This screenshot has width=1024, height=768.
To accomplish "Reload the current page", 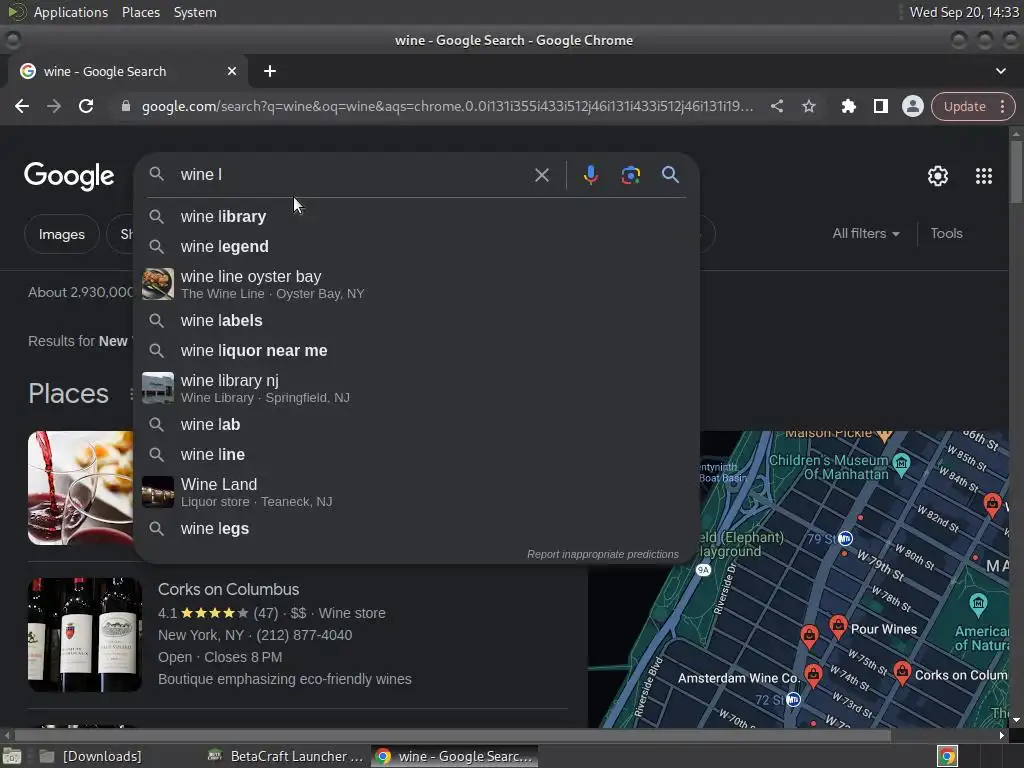I will (x=86, y=106).
